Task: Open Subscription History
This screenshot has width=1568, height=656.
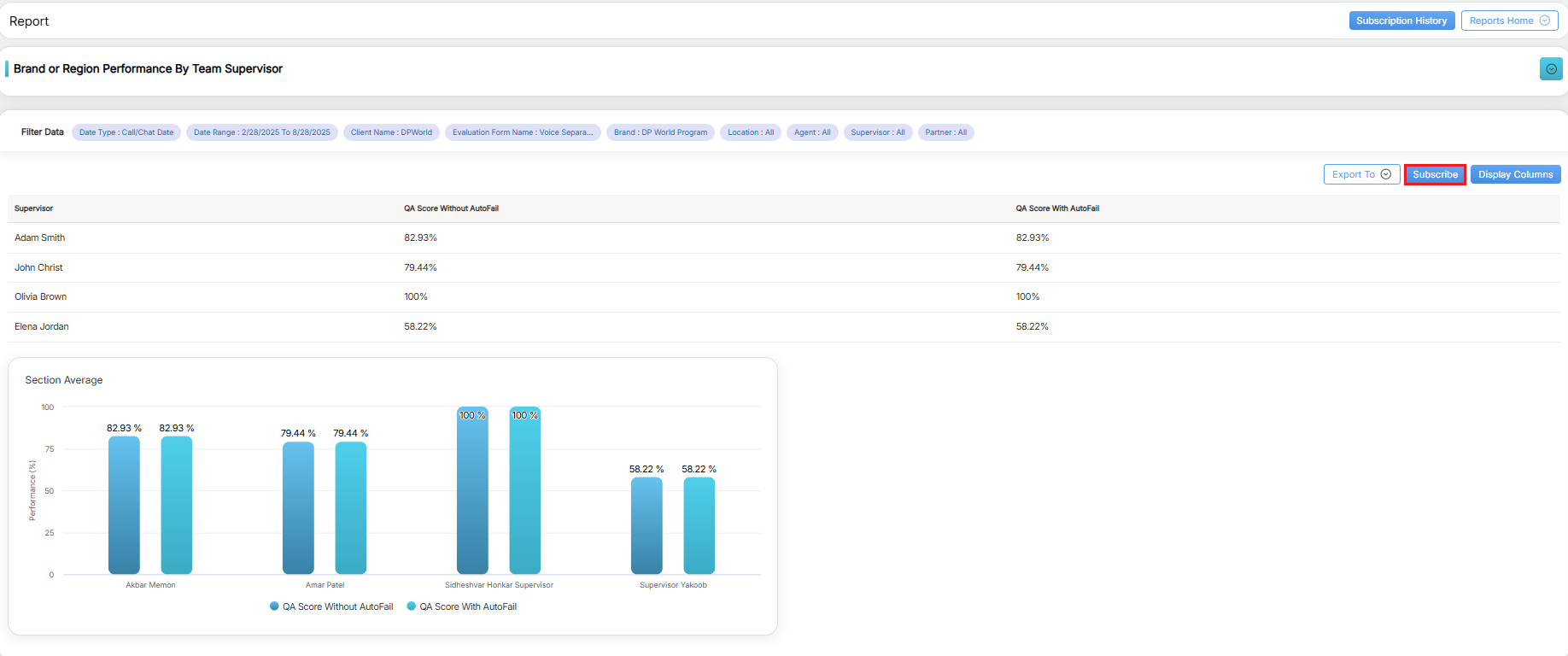Action: tap(1401, 20)
